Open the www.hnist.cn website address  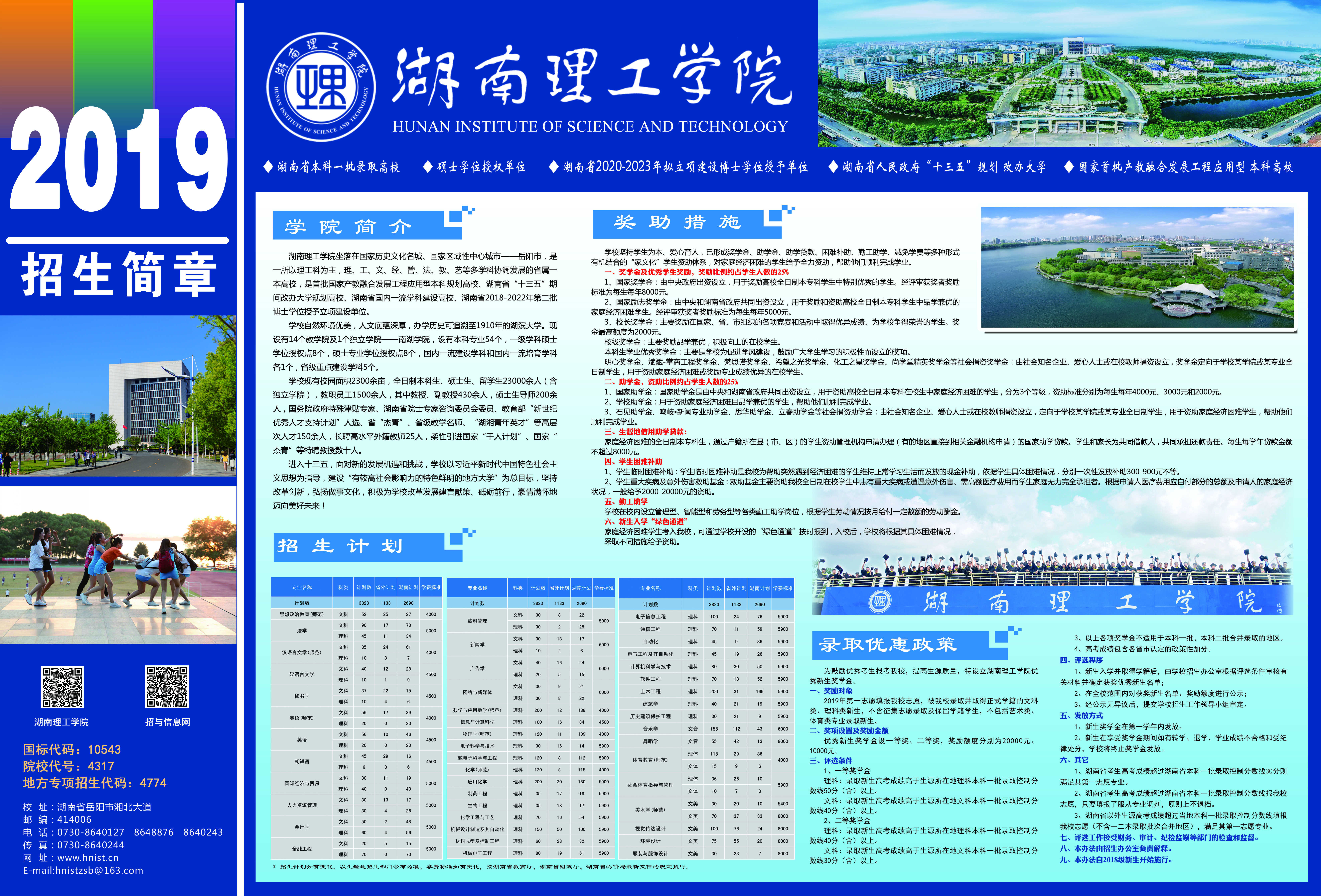(88, 858)
